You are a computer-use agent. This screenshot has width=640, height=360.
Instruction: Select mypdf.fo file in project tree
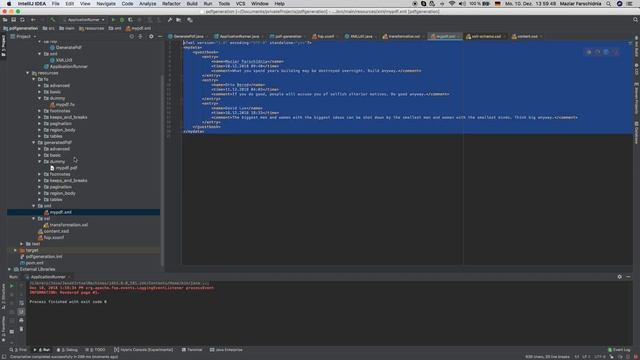point(65,104)
